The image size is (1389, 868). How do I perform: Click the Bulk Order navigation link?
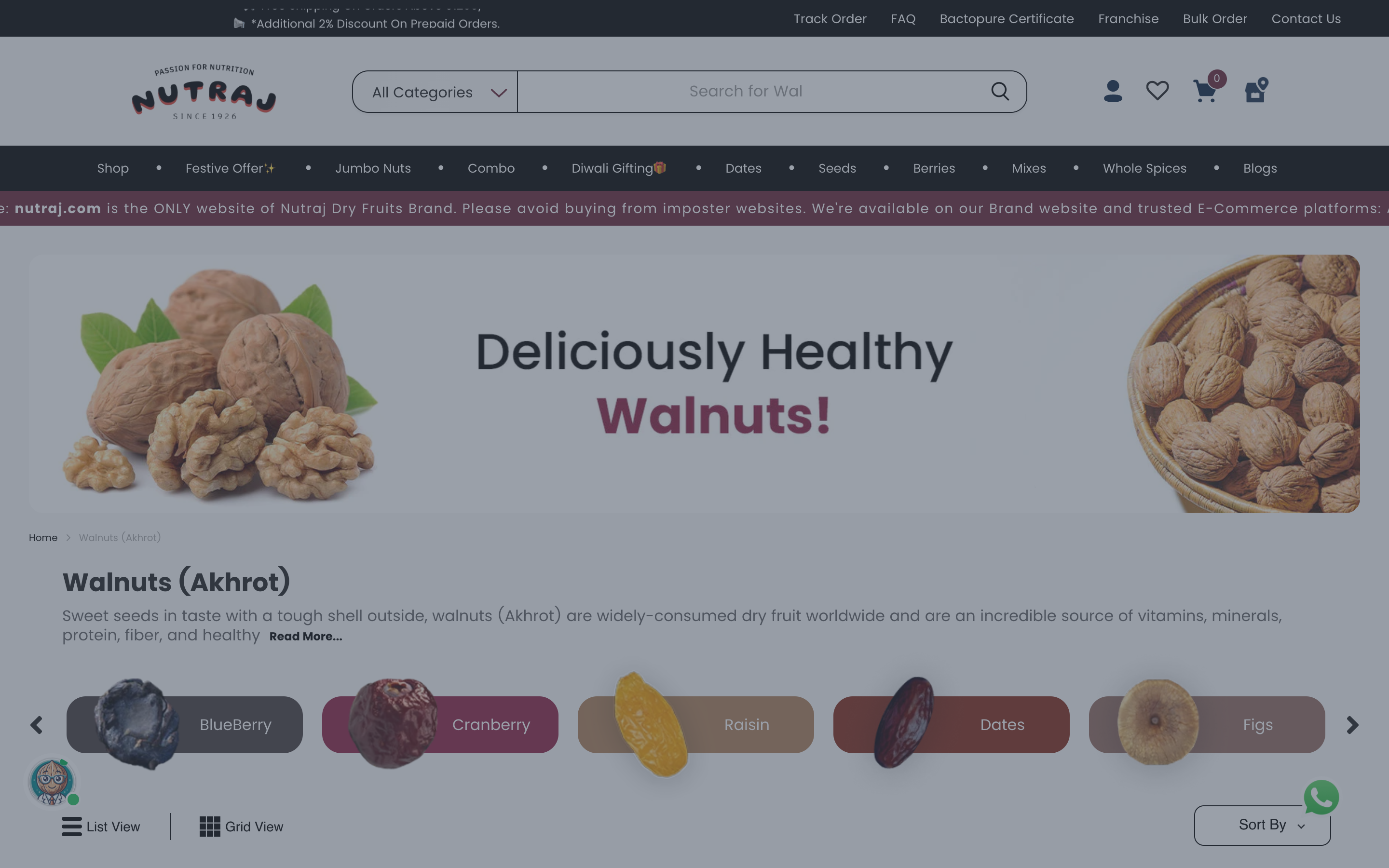point(1215,18)
